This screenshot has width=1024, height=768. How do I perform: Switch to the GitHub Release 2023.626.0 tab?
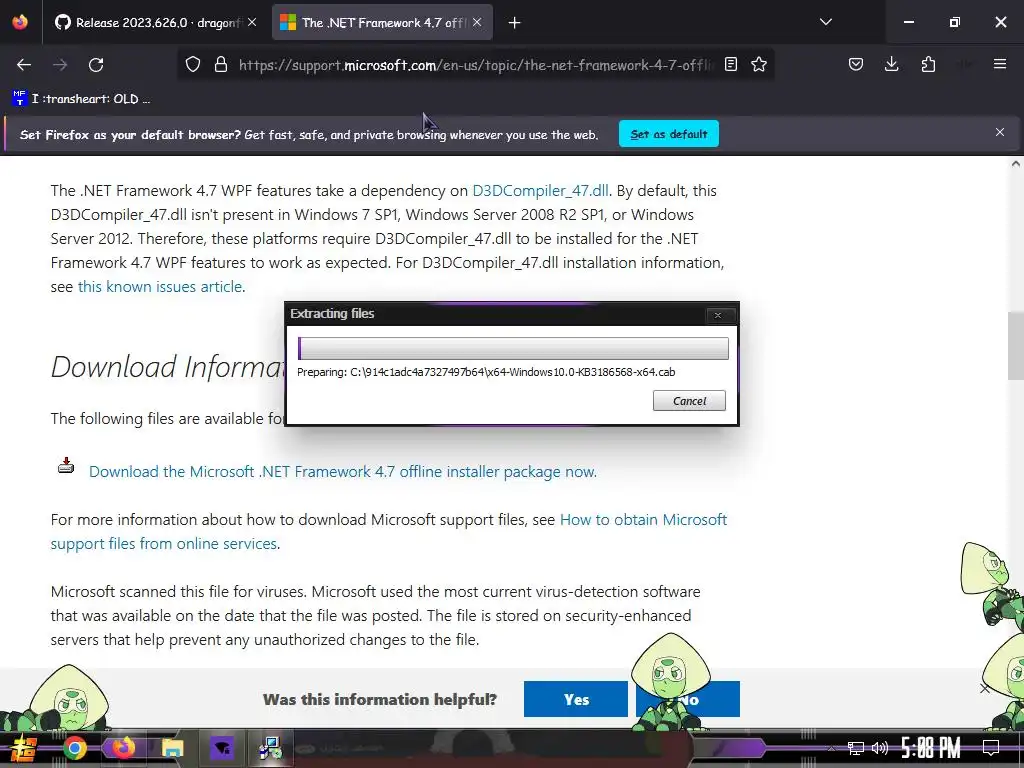(155, 23)
